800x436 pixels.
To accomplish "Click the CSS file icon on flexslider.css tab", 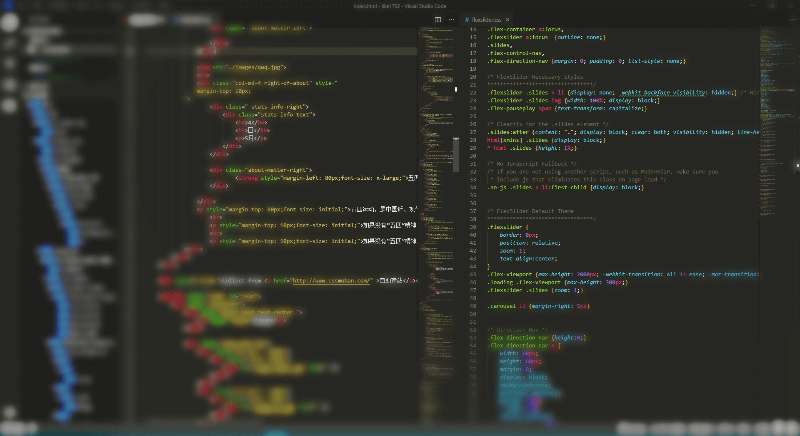I will pos(468,19).
